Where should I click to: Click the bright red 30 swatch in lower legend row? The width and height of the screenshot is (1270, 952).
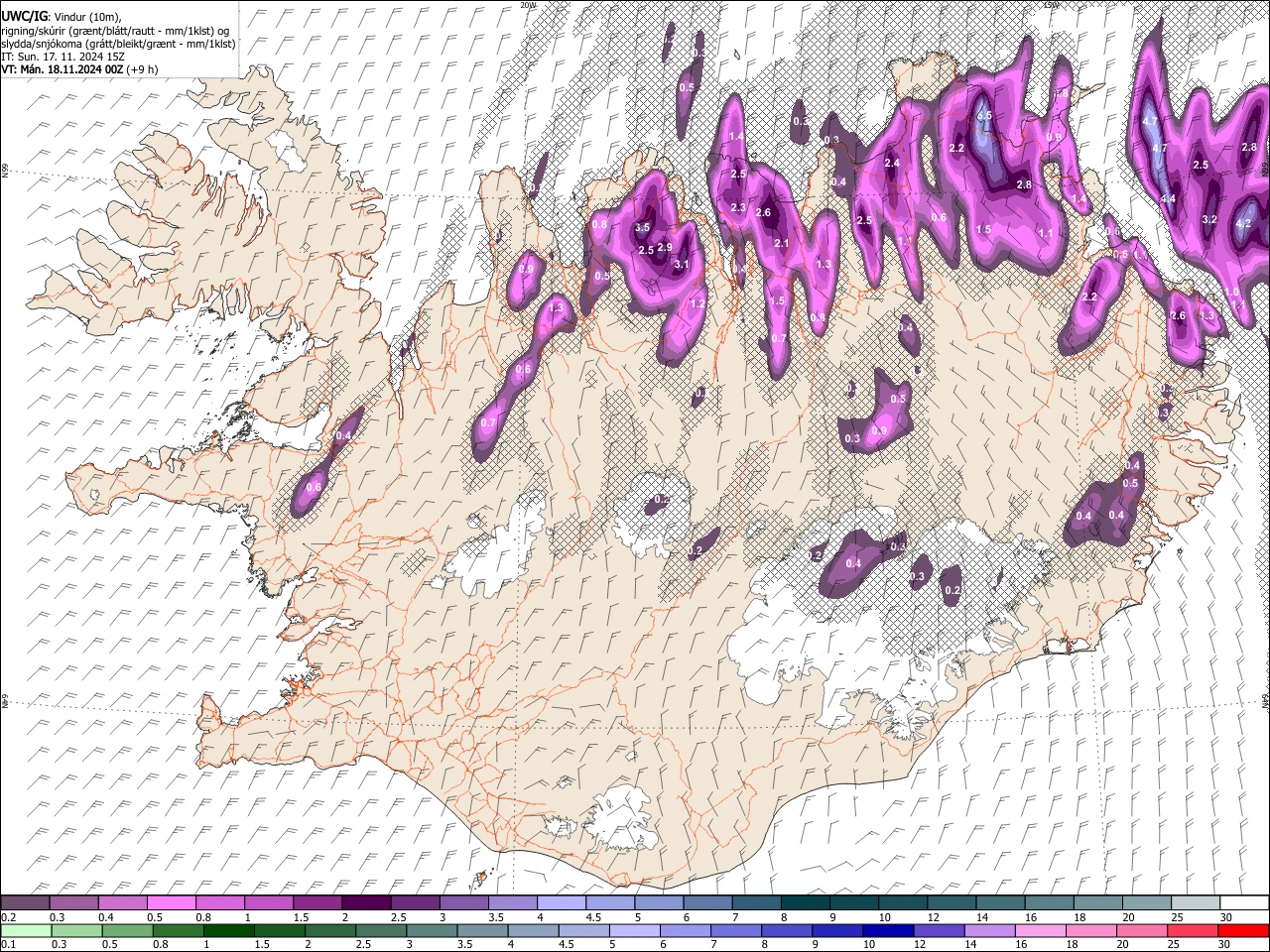tap(1242, 931)
